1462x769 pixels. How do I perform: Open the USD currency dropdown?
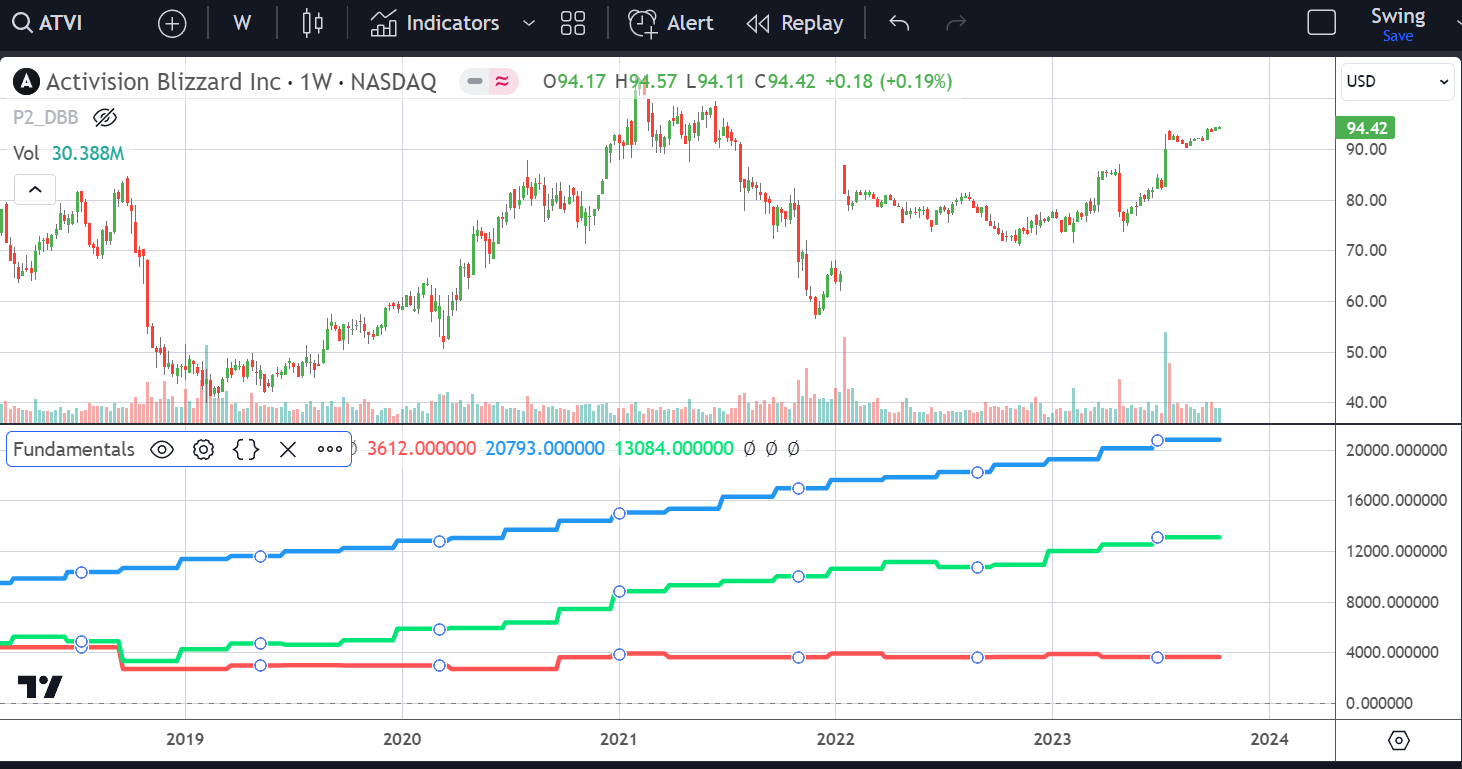point(1397,82)
